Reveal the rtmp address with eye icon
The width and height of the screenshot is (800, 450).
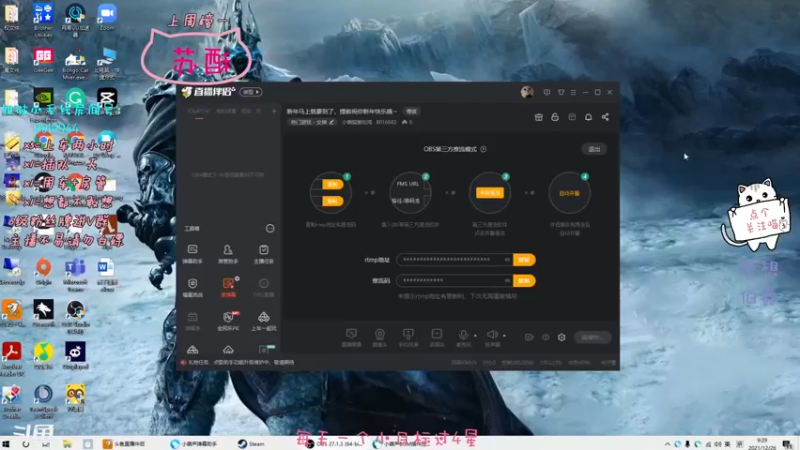[x=507, y=260]
